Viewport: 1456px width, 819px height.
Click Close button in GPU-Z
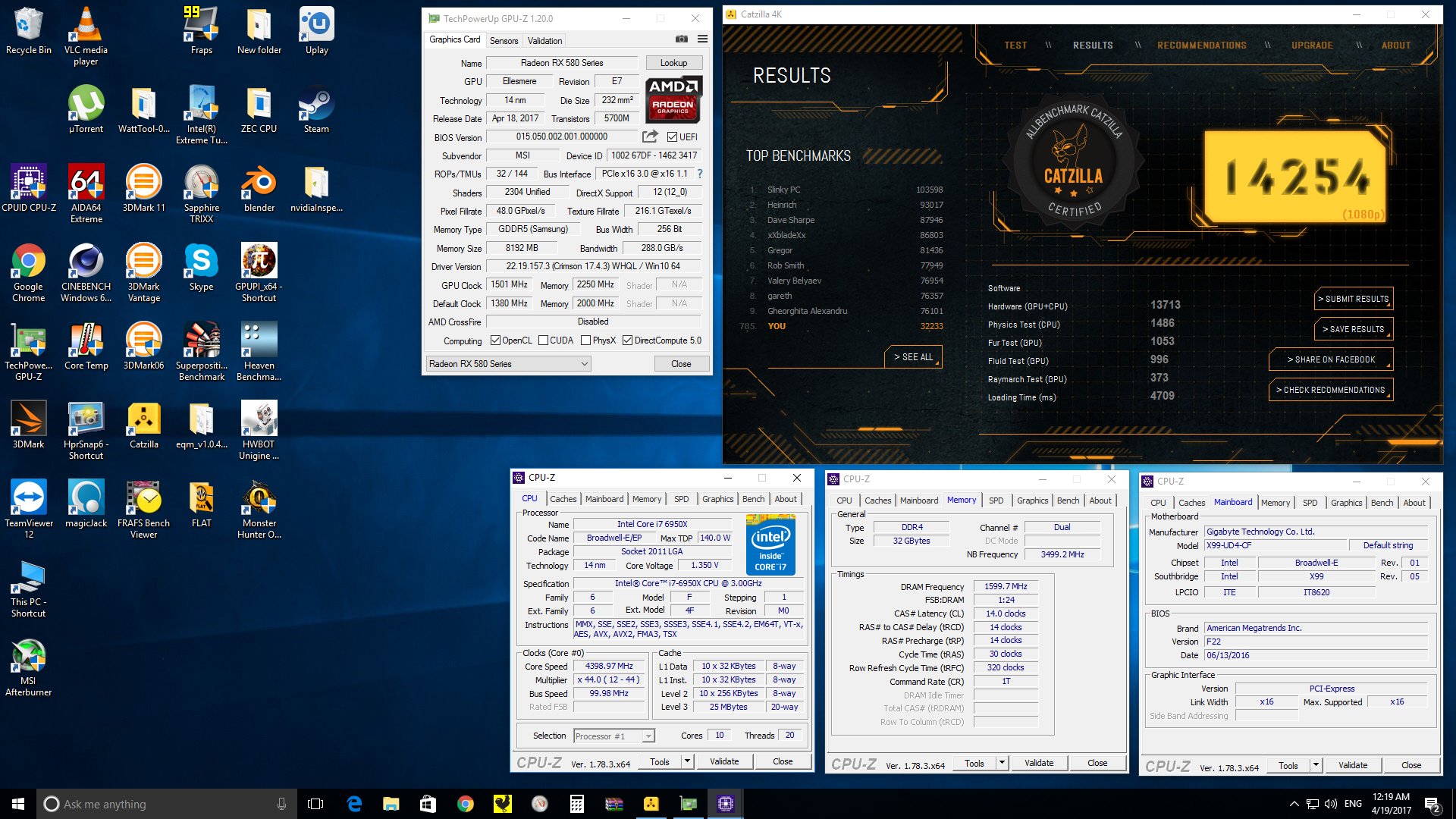(681, 364)
